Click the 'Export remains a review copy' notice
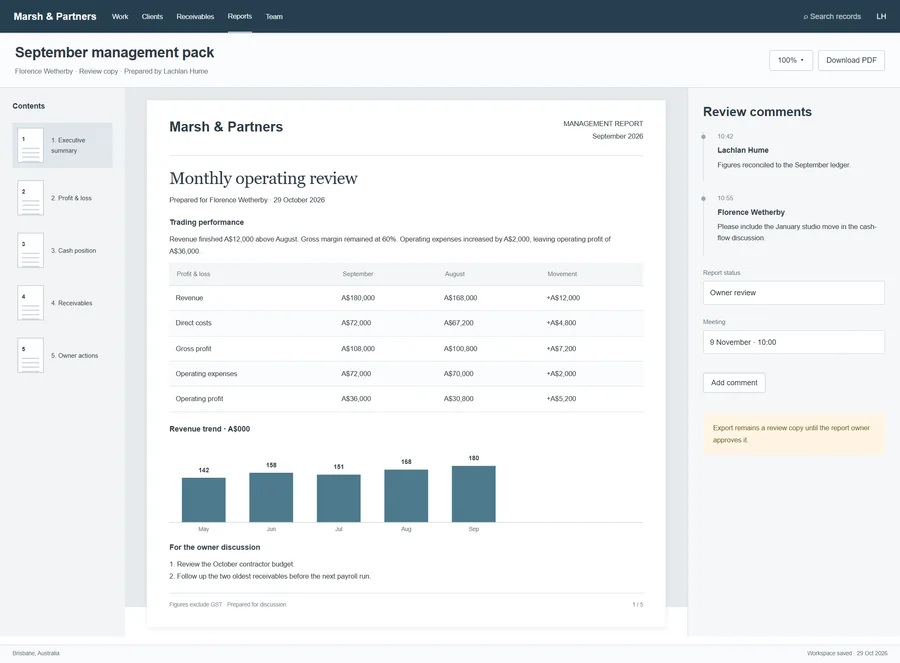The height and width of the screenshot is (663, 900). [794, 434]
